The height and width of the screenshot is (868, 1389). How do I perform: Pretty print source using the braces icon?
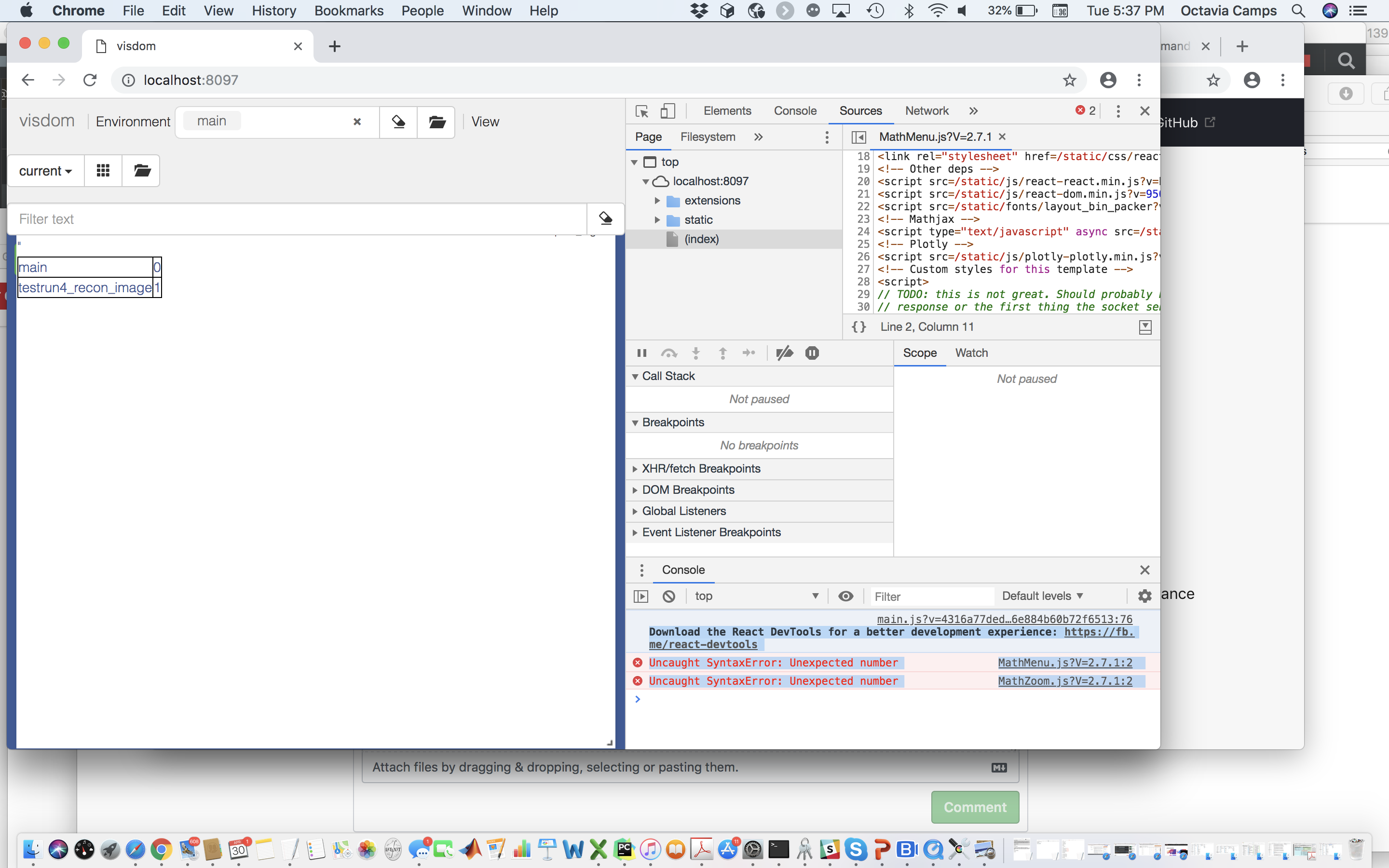[x=858, y=326]
